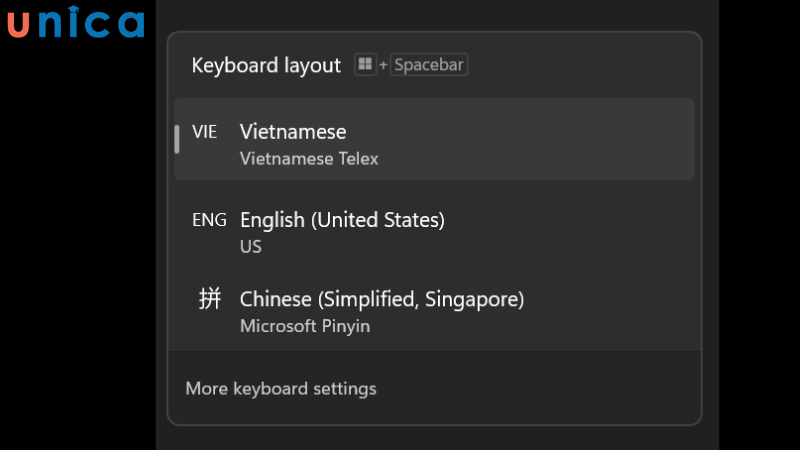This screenshot has width=800, height=450.
Task: Click the Chinese Pinyin 拼 icon
Action: pyautogui.click(x=209, y=299)
